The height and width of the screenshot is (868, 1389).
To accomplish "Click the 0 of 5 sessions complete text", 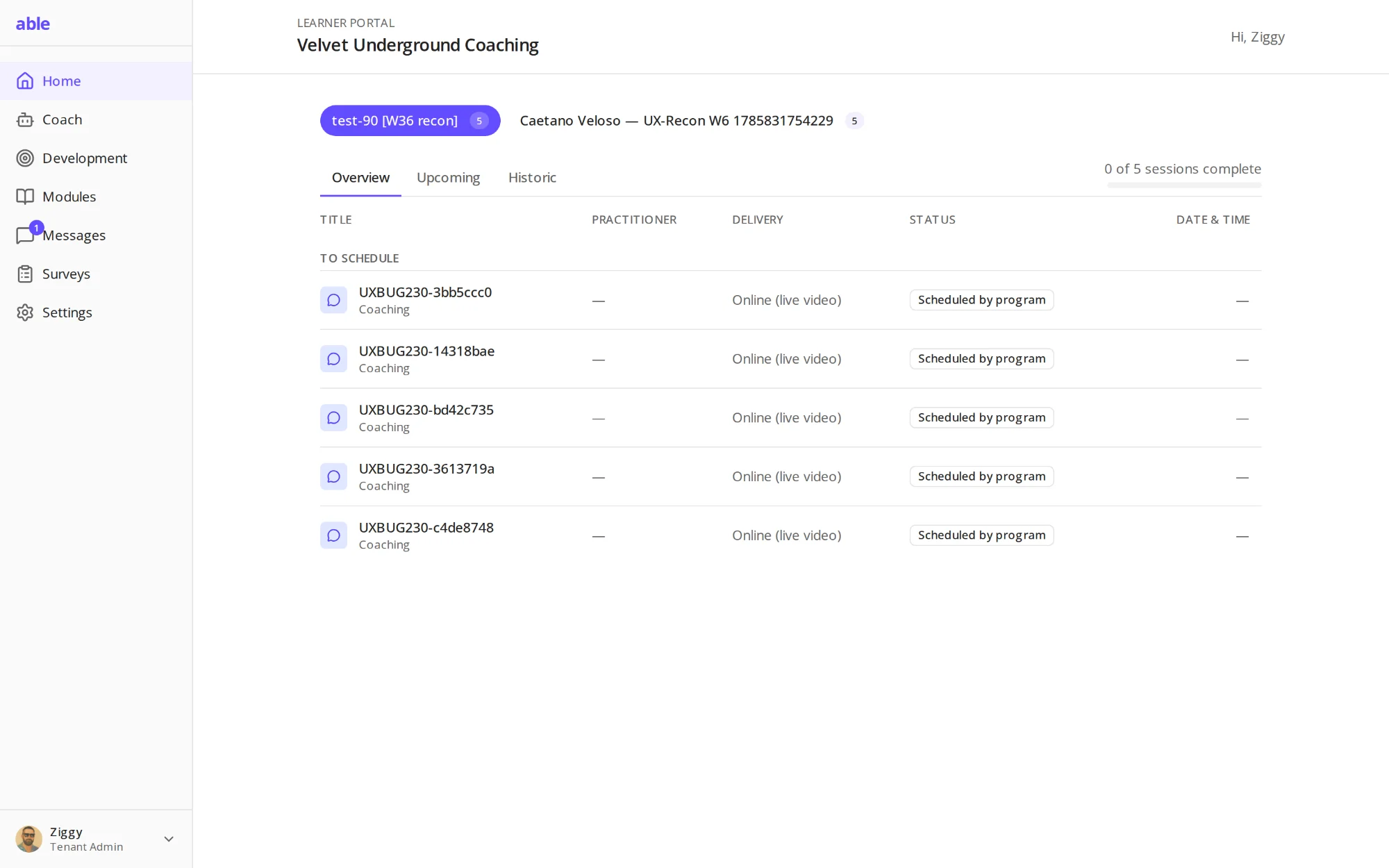I will (x=1183, y=169).
